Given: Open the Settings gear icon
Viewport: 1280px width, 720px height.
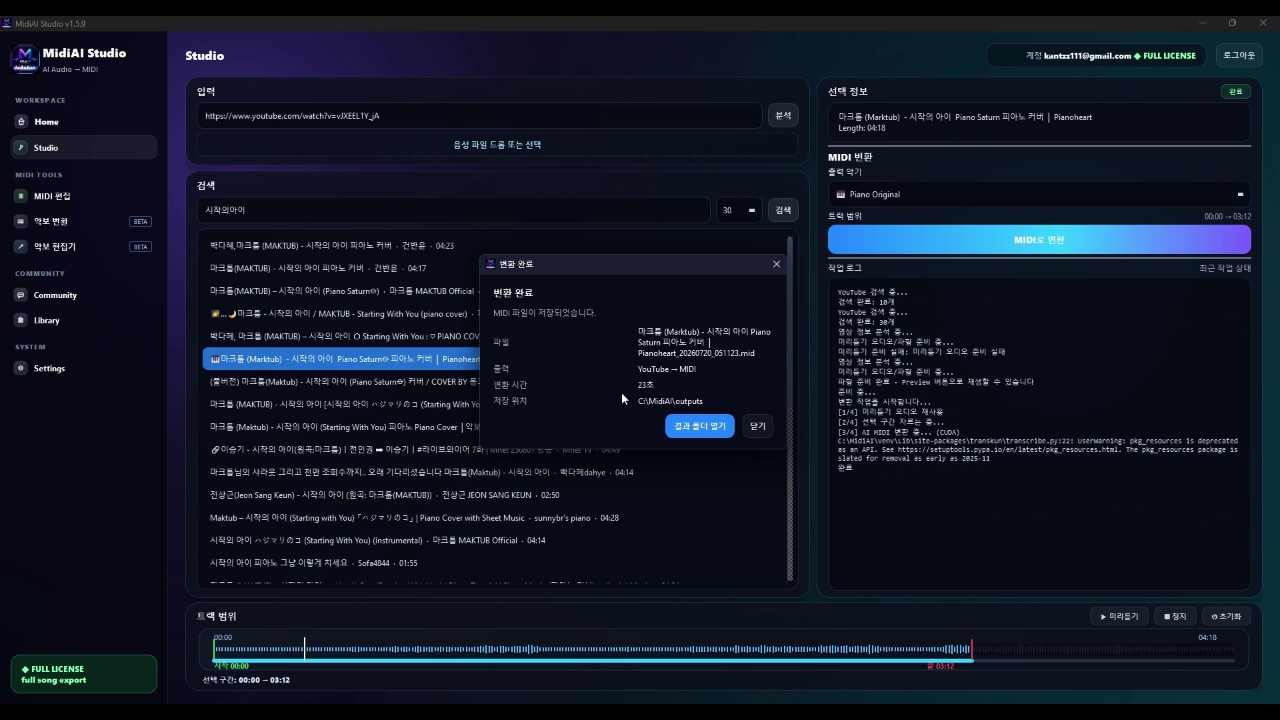Looking at the screenshot, I should (x=21, y=368).
